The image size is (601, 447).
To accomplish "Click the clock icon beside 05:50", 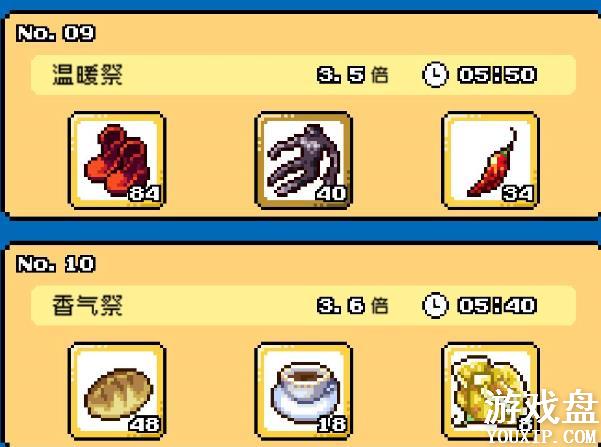I will pyautogui.click(x=435, y=74).
